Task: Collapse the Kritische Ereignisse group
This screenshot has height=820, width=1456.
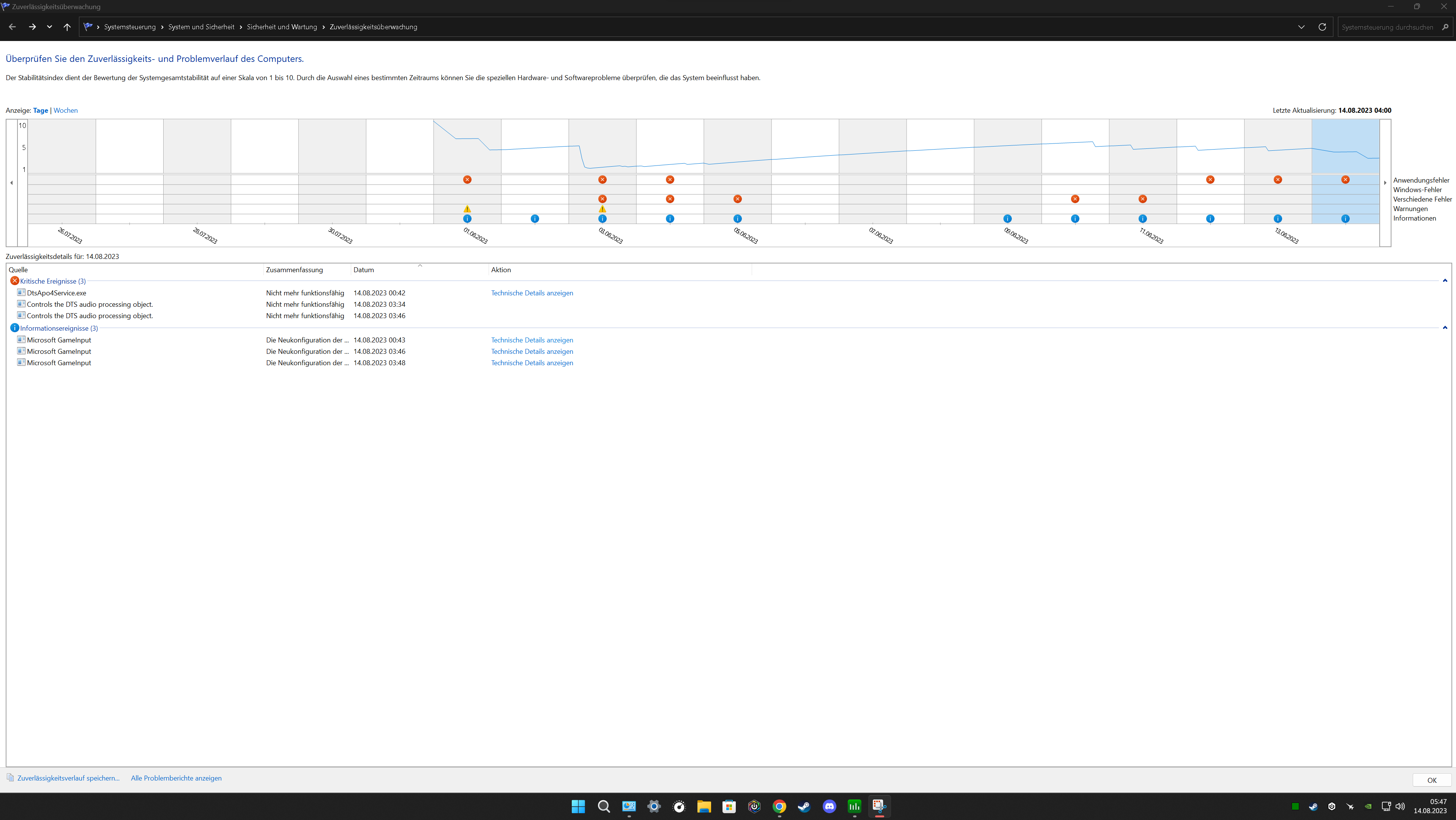Action: (1445, 281)
